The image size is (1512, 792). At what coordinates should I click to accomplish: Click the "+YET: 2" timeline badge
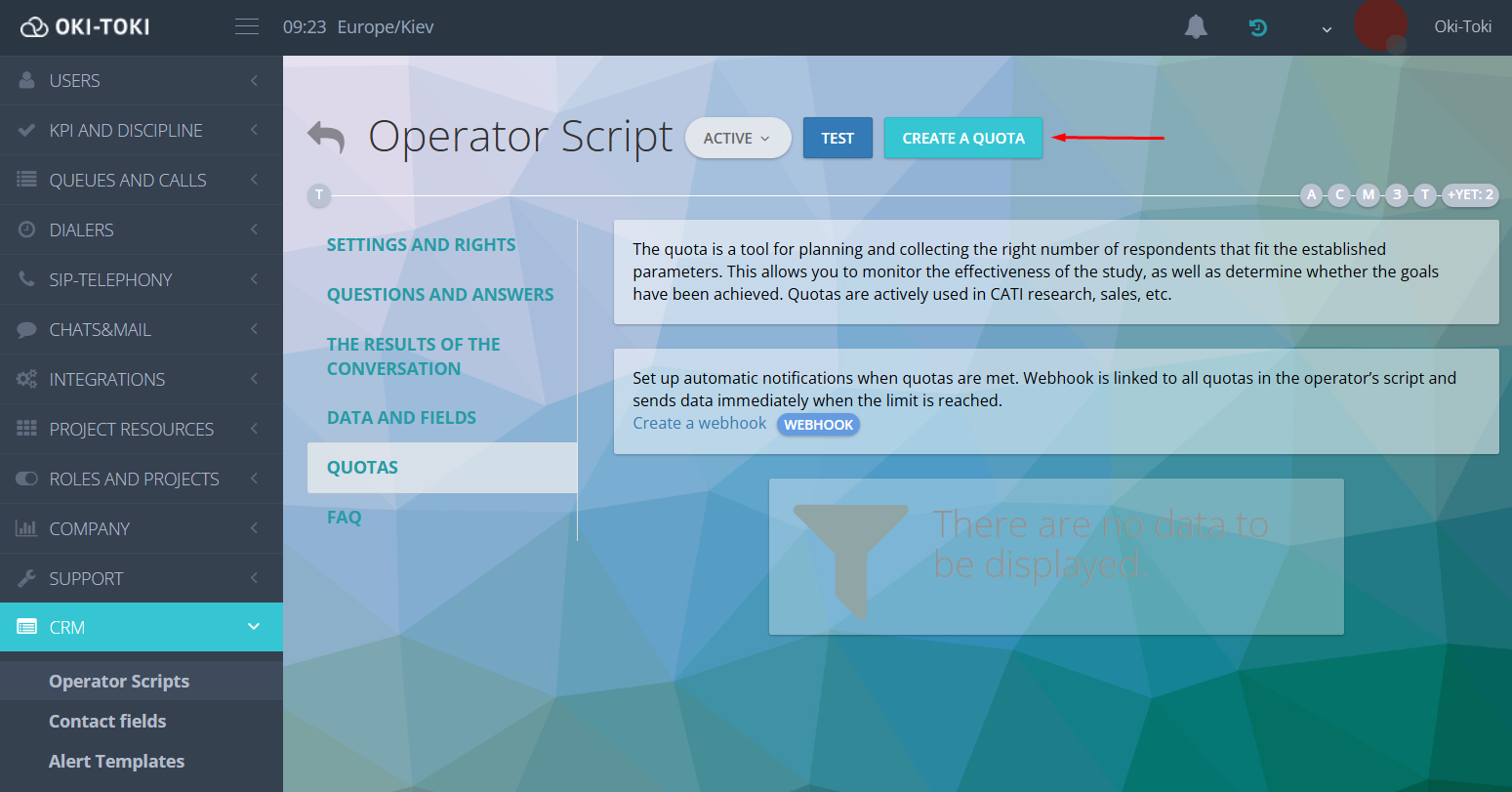1469,194
